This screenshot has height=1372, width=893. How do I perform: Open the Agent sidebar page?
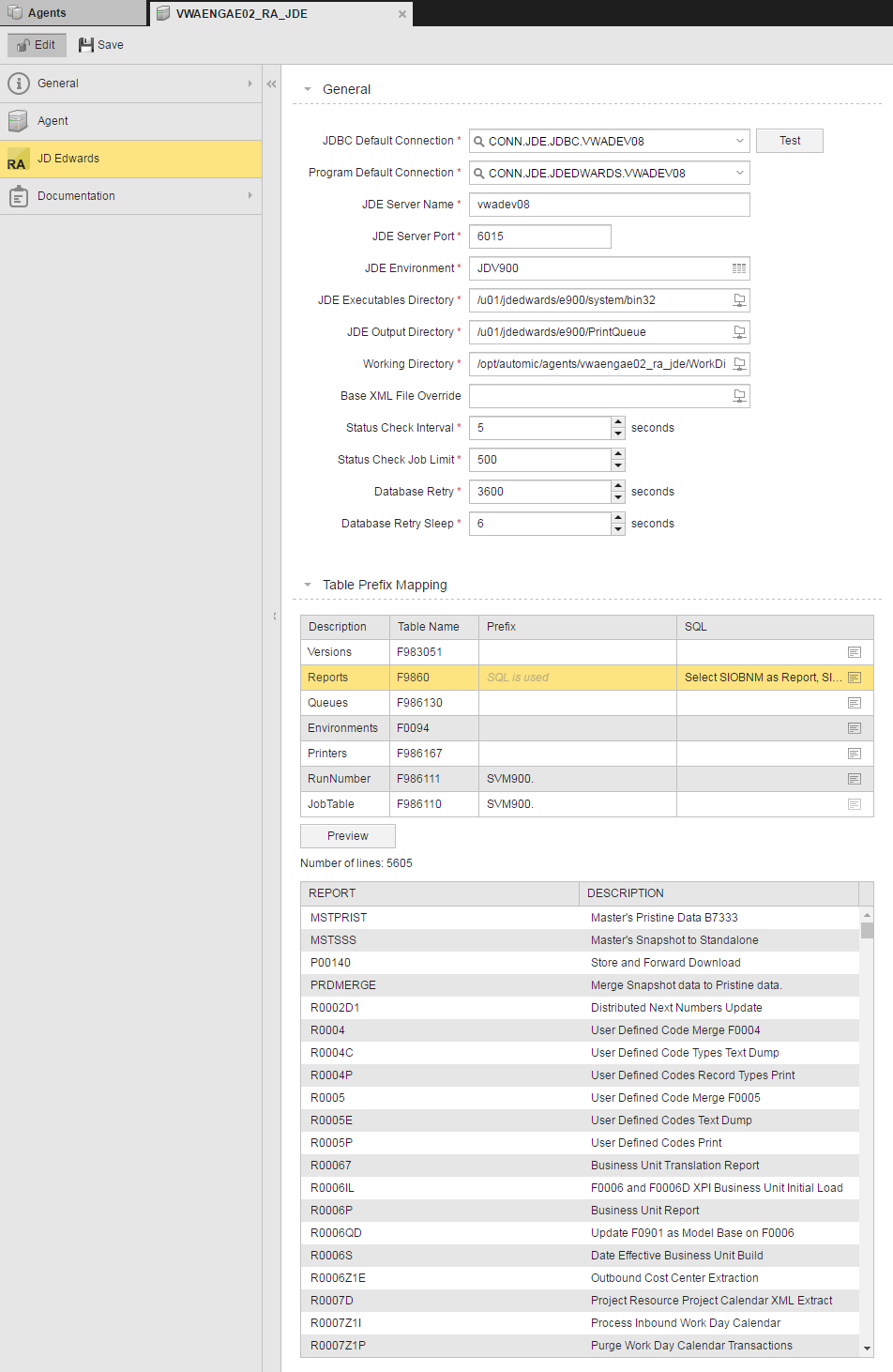pos(130,121)
